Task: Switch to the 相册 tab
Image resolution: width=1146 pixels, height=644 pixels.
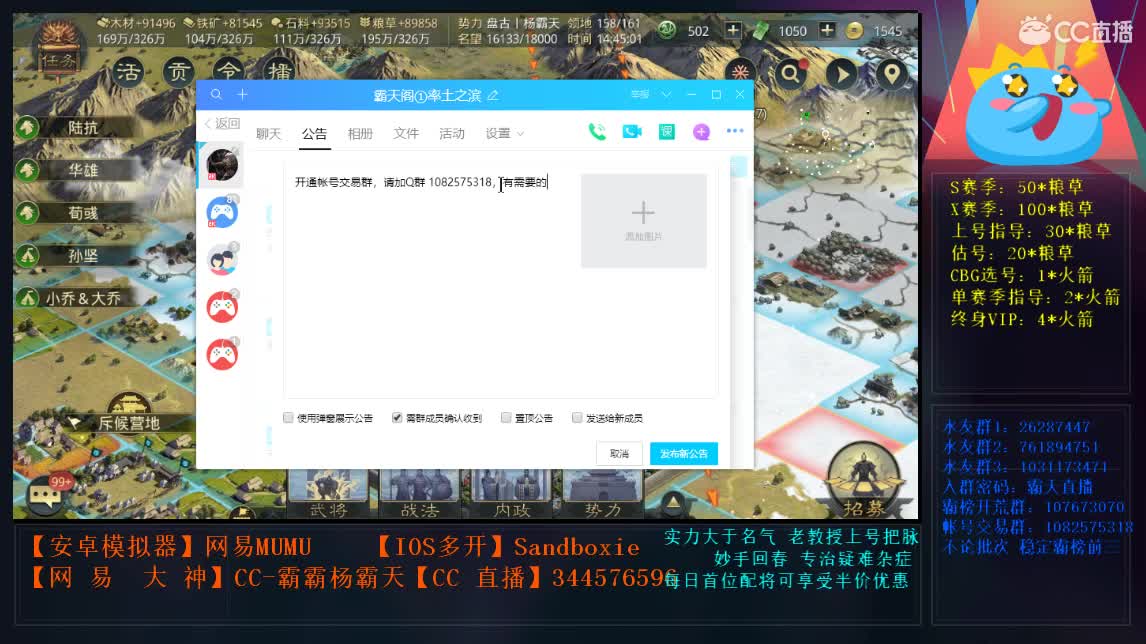Action: pos(360,134)
